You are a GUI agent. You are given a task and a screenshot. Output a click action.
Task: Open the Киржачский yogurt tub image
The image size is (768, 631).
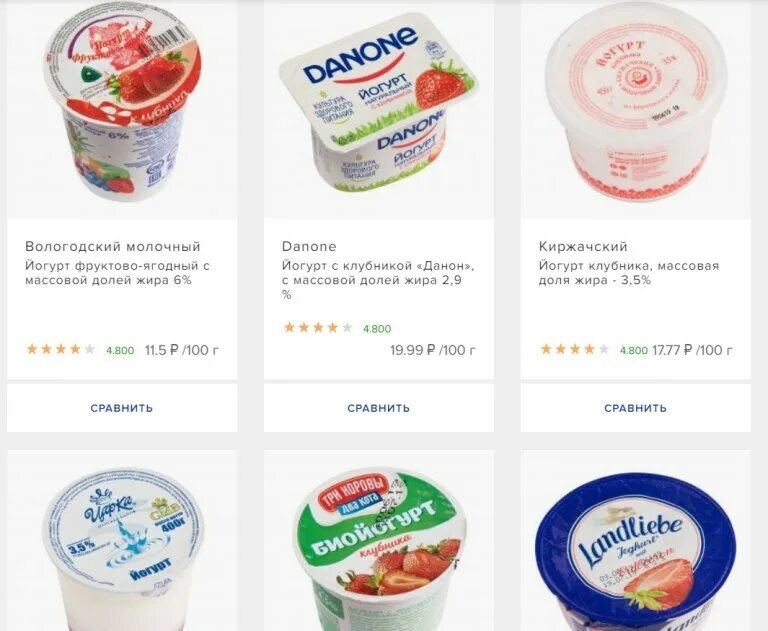click(635, 104)
